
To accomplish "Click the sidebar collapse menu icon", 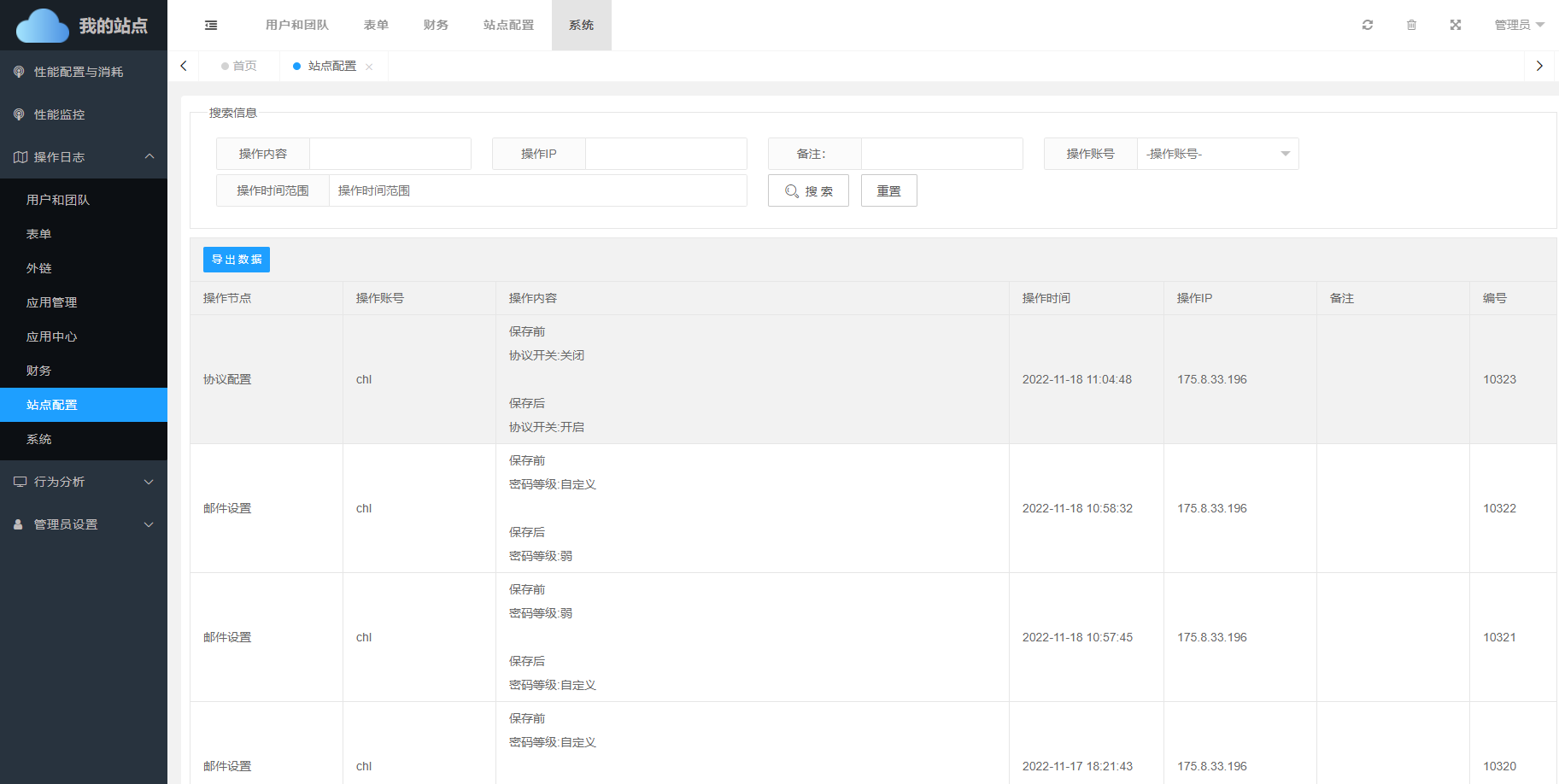I will (x=211, y=26).
